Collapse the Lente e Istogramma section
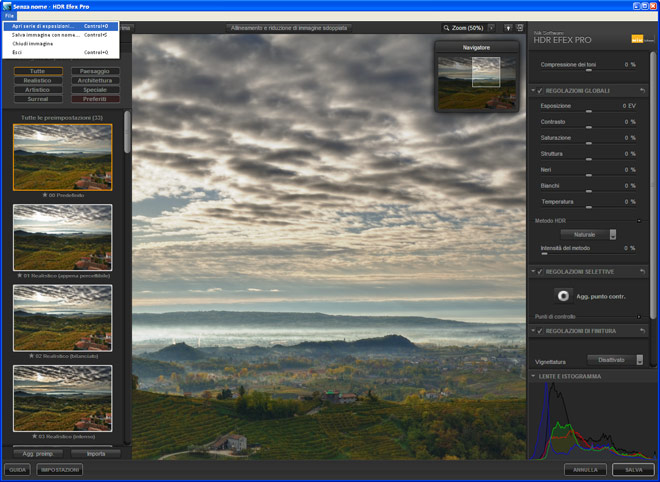Screen dimensions: 660x482 pyautogui.click(x=533, y=376)
